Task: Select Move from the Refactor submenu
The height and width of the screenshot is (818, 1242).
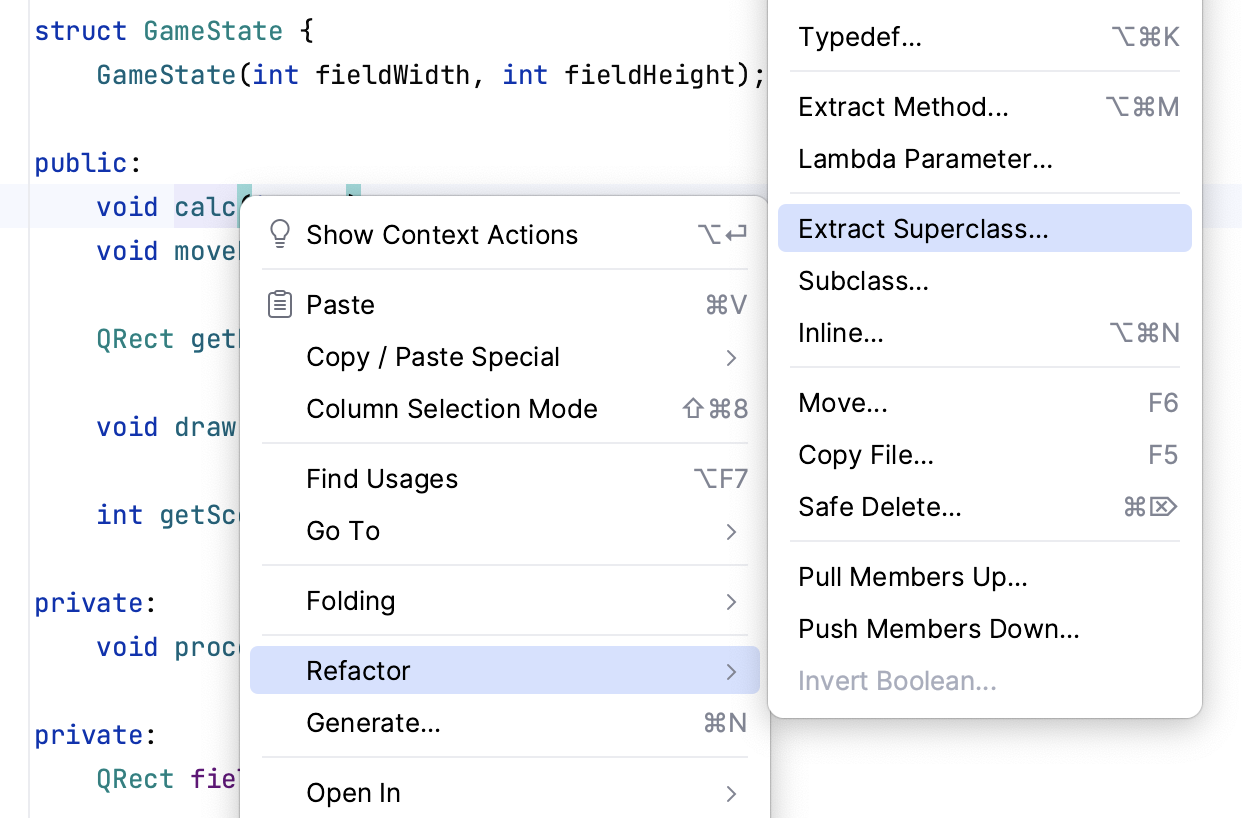Action: tap(843, 403)
